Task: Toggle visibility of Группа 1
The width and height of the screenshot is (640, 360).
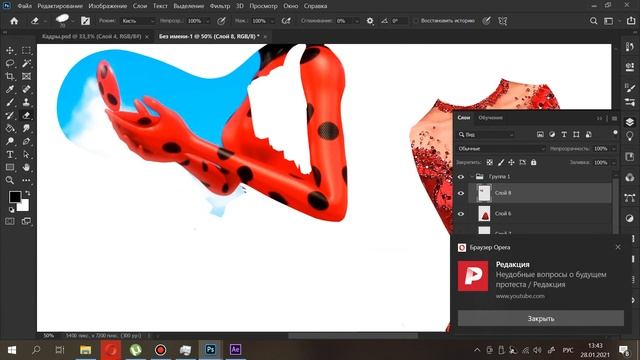Action: point(461,177)
